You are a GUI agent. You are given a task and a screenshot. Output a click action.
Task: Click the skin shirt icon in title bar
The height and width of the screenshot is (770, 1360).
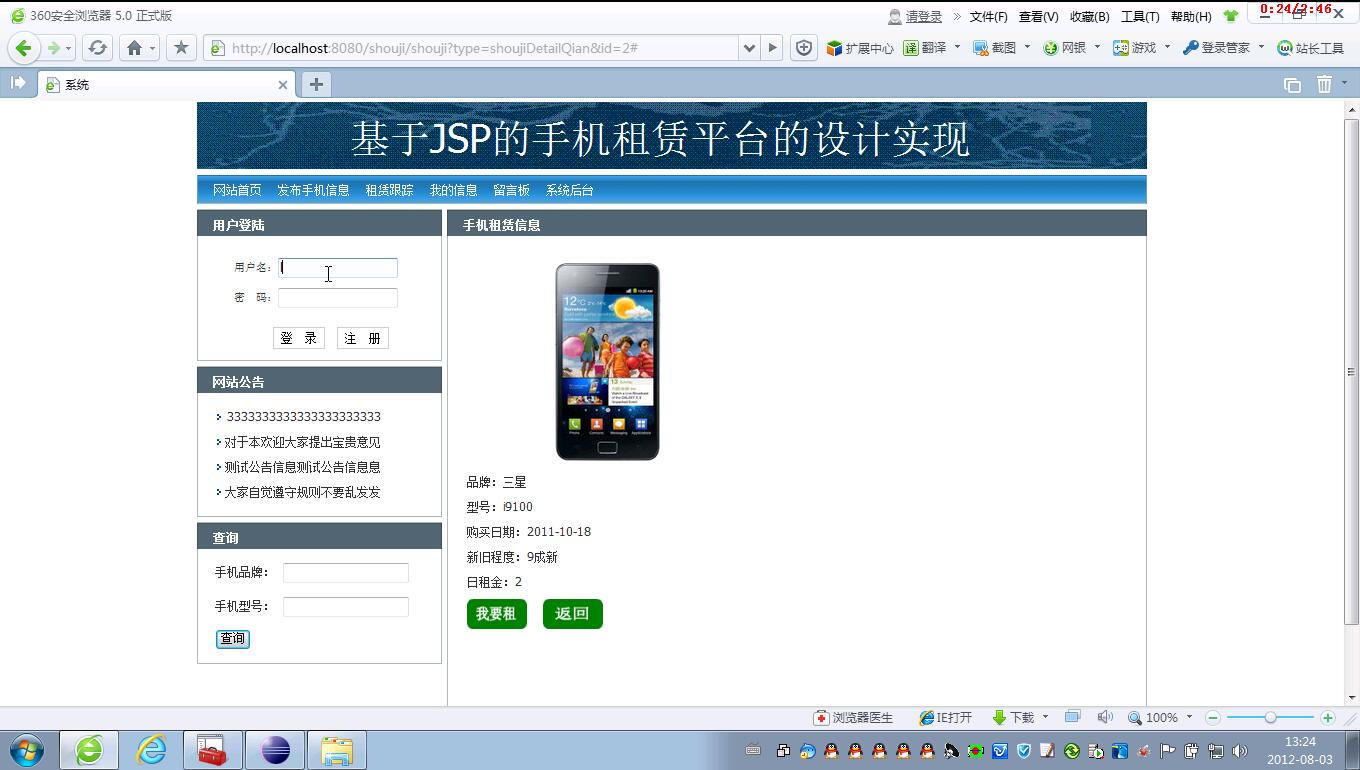point(1231,16)
